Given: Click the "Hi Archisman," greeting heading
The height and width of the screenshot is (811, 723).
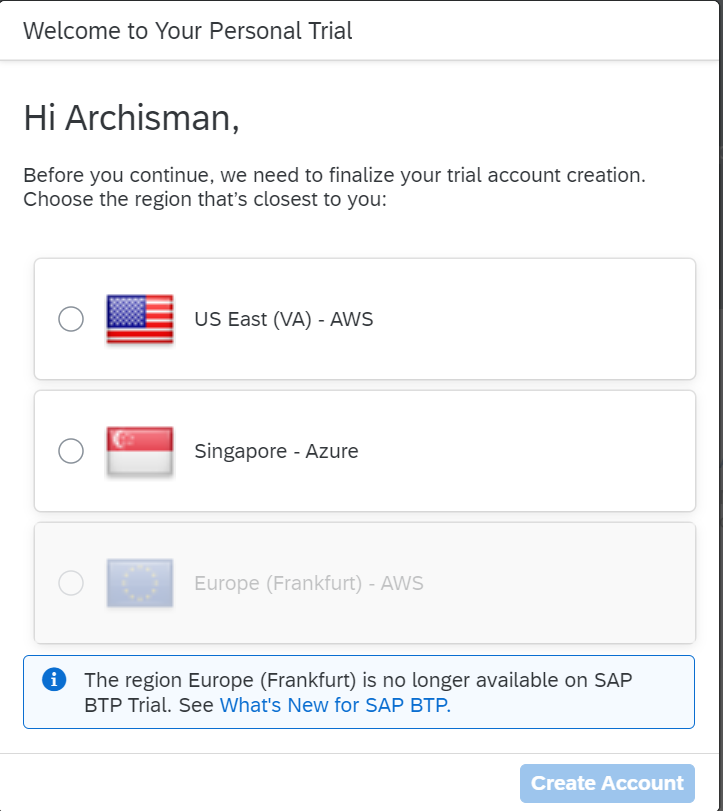Looking at the screenshot, I should (x=131, y=118).
